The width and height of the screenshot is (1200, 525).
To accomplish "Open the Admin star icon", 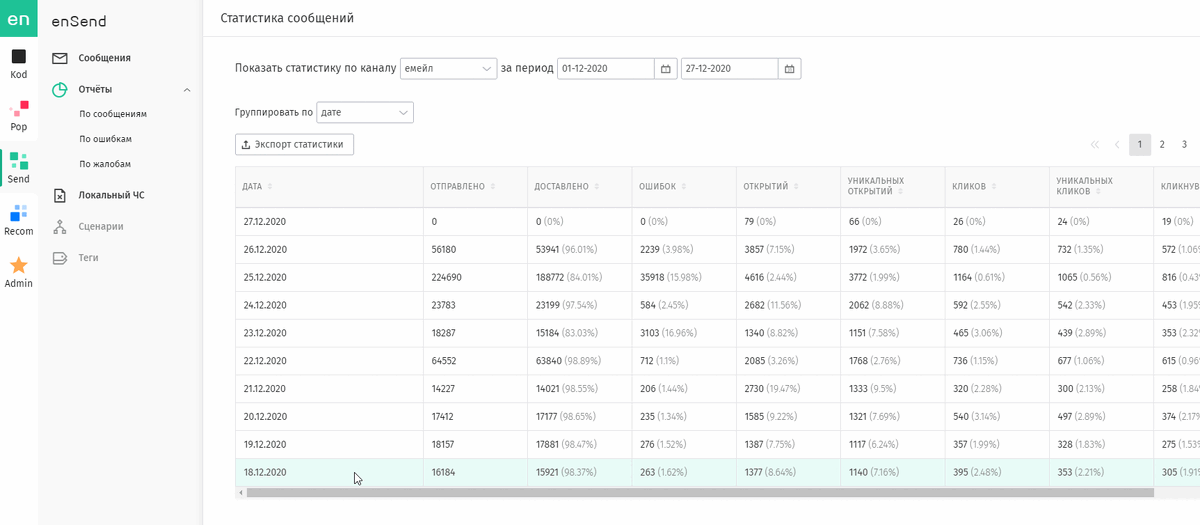I will (x=19, y=265).
